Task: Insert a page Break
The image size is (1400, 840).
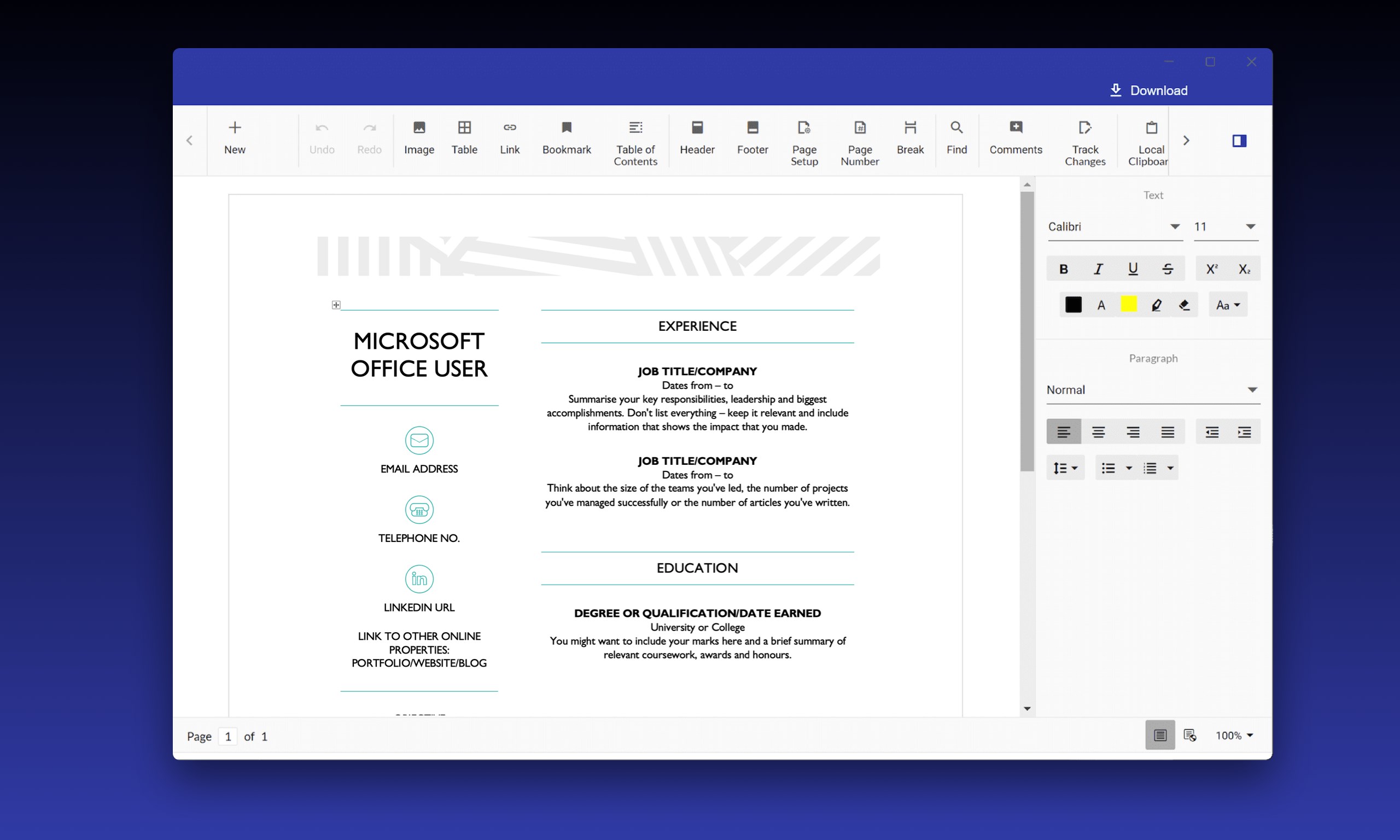Action: pos(910,139)
